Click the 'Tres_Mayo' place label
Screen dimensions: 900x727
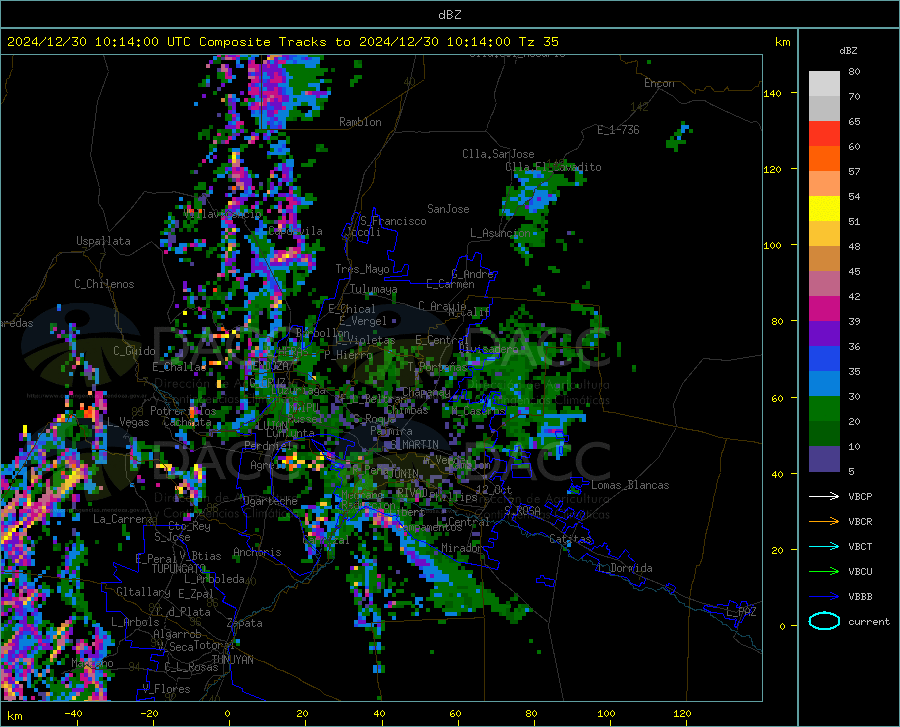tap(362, 269)
